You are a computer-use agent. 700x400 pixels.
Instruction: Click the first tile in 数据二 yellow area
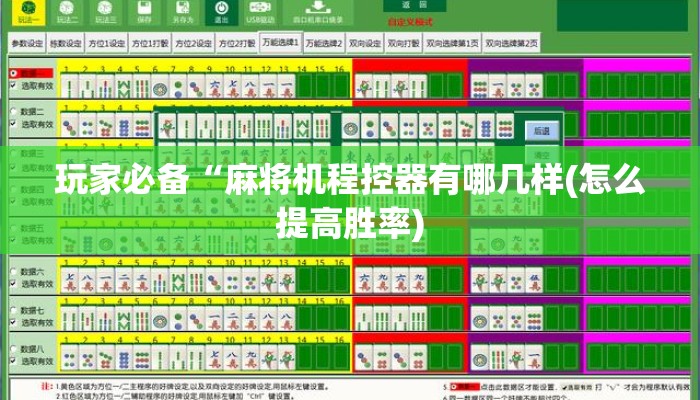[69, 125]
